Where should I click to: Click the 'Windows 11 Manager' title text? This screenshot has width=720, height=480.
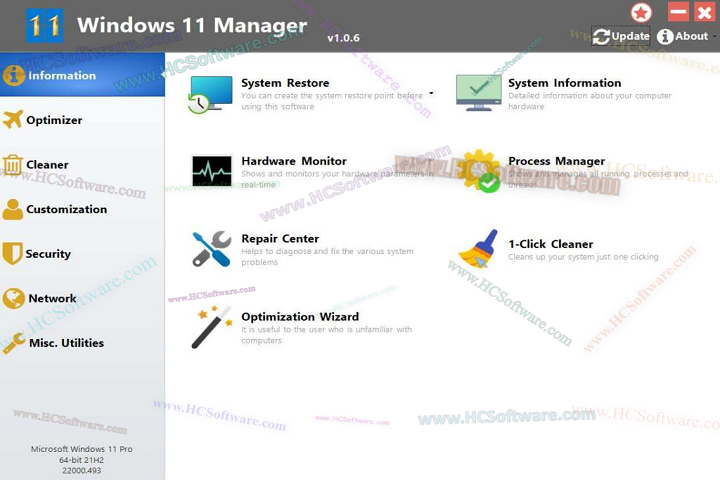(192, 25)
